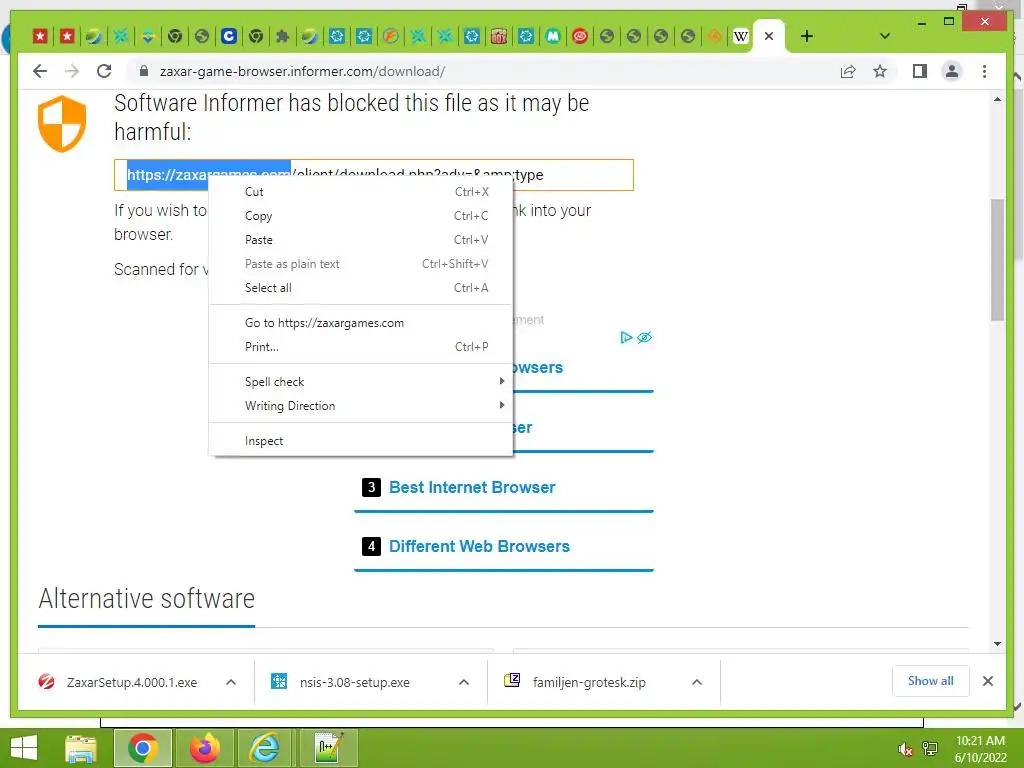Click the muted volume tray icon
The image size is (1024, 768).
point(904,749)
